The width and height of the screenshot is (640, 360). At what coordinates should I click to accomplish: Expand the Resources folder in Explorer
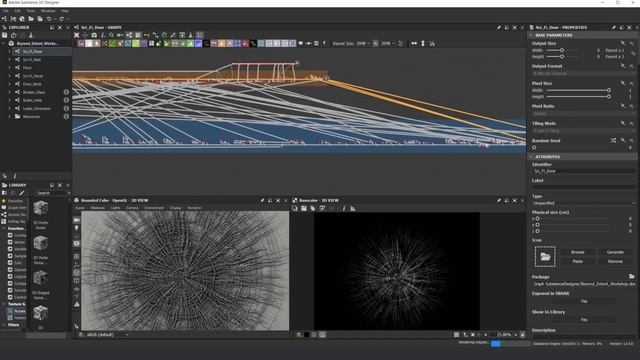(9, 117)
